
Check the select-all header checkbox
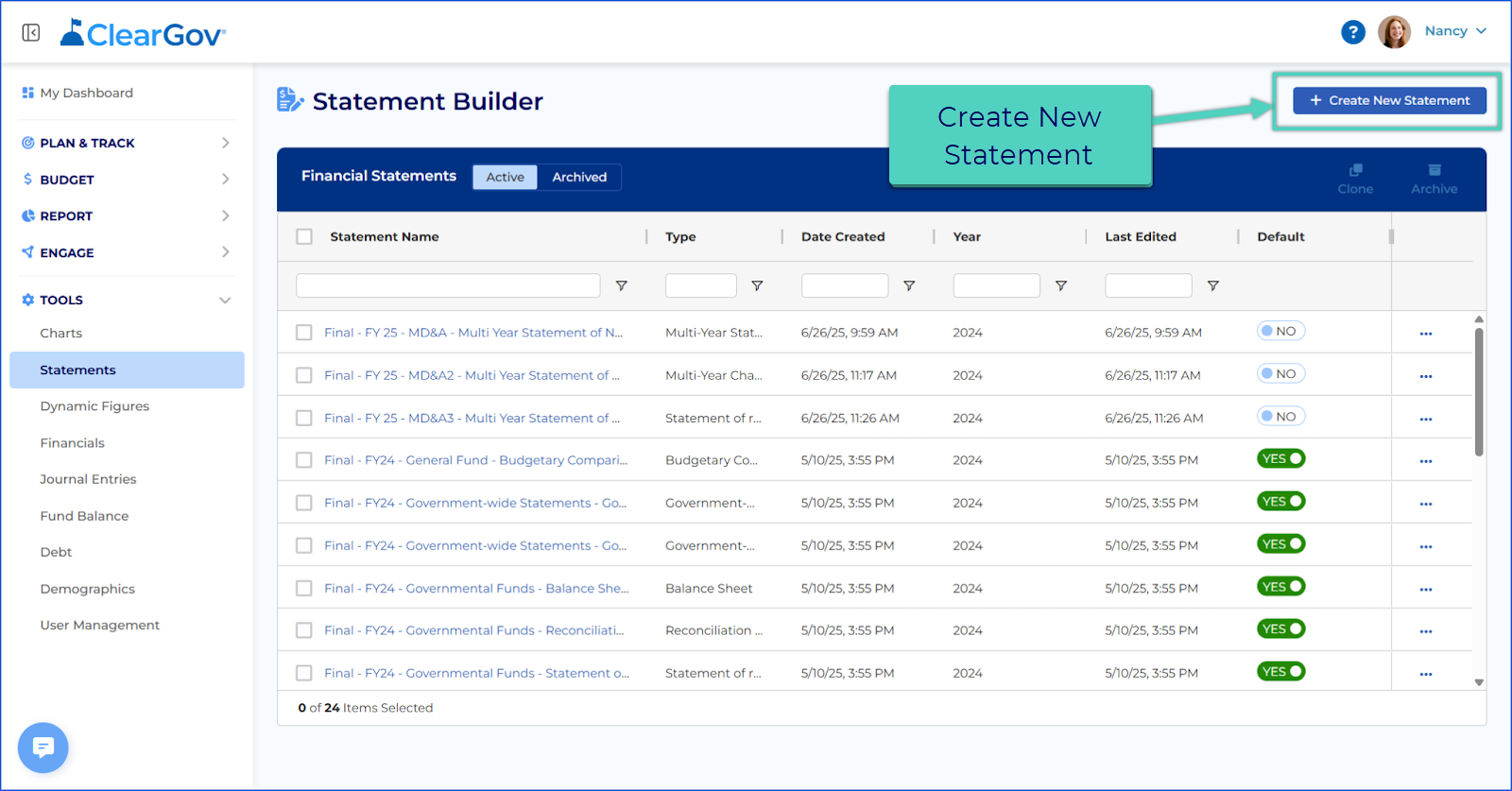[304, 236]
